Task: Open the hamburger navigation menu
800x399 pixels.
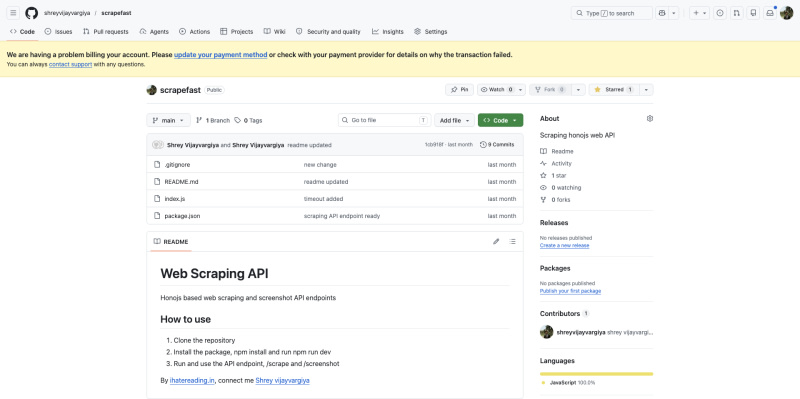Action: 13,13
